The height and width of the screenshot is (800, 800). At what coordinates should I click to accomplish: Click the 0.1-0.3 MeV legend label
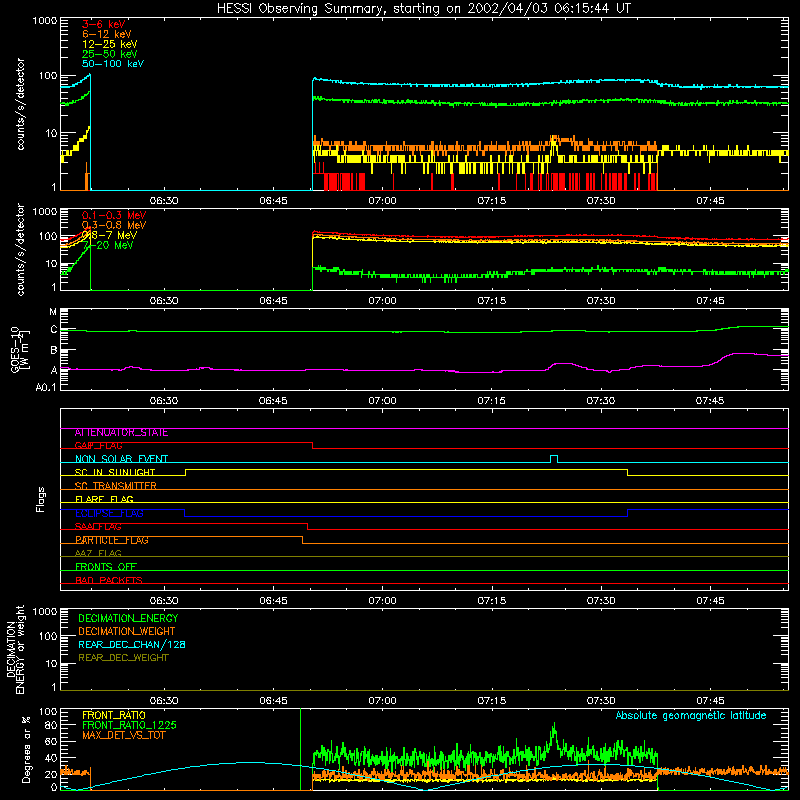(x=114, y=215)
